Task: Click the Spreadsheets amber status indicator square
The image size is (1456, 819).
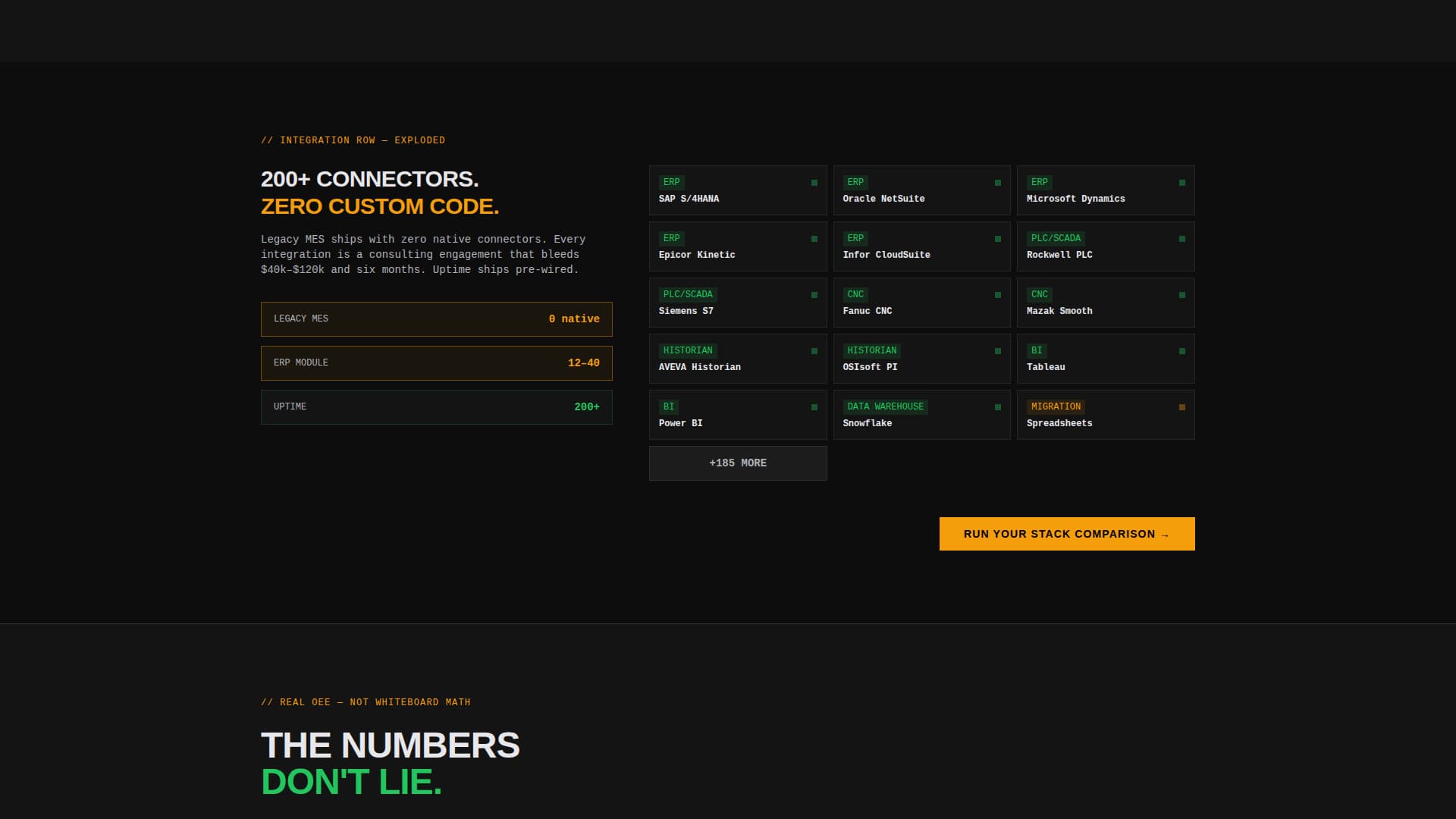Action: 1182,407
